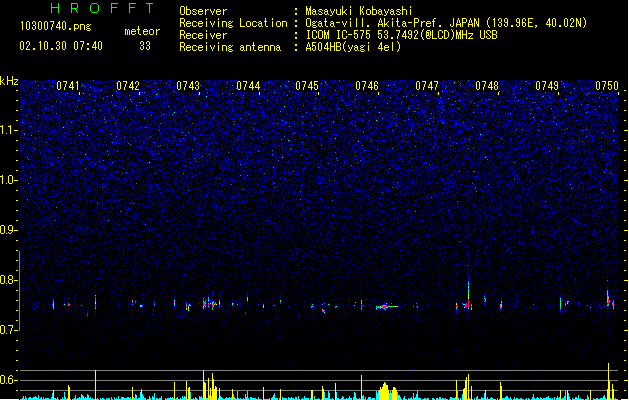This screenshot has height=400, width=629.
Task: Click the 'Receiving antenna' label
Action: pos(230,47)
